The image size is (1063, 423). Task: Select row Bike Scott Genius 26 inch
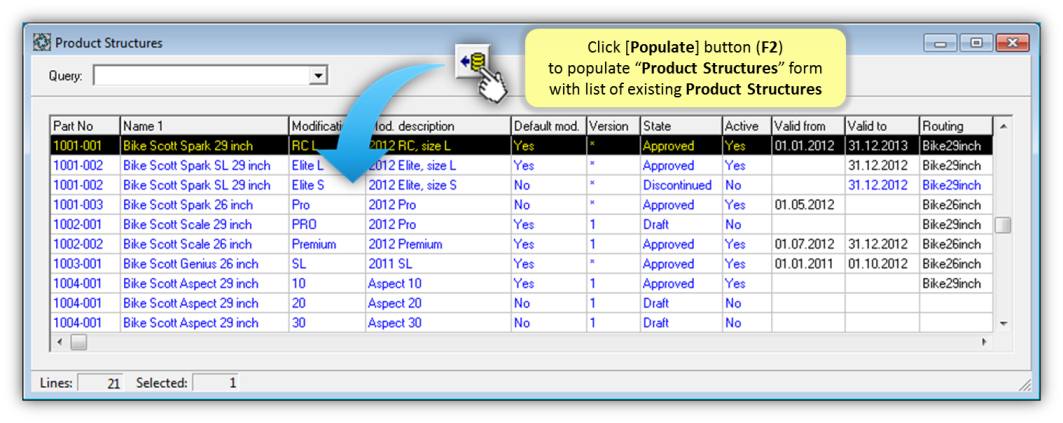[522, 264]
